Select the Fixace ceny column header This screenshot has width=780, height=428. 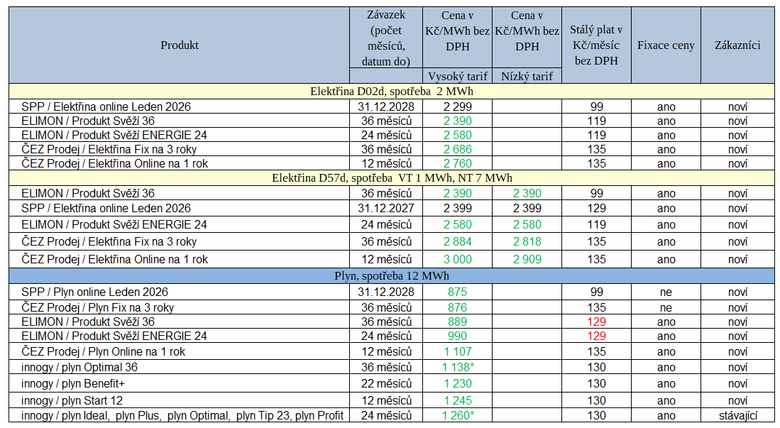tap(666, 45)
